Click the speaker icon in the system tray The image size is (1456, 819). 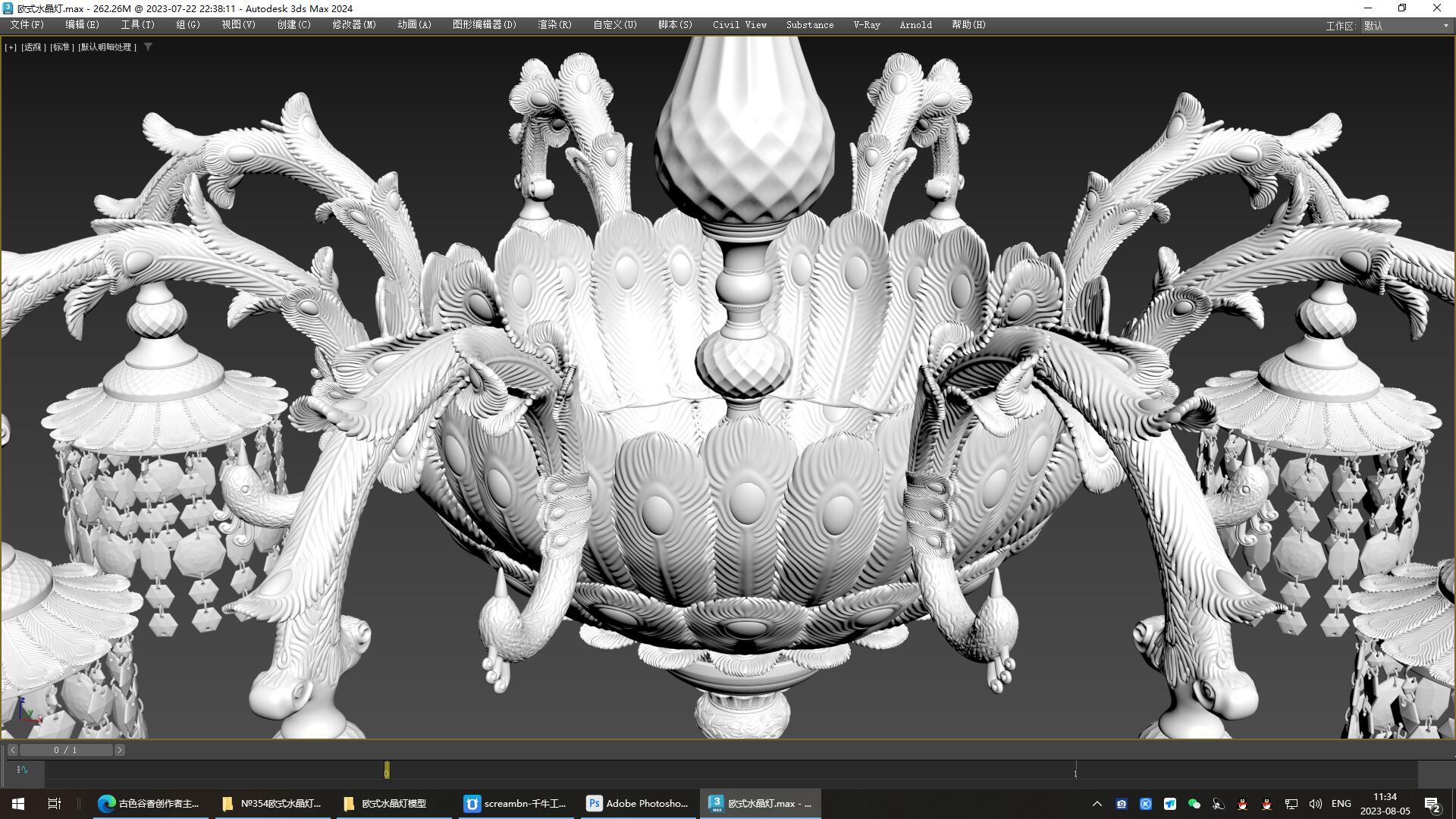pyautogui.click(x=1316, y=805)
